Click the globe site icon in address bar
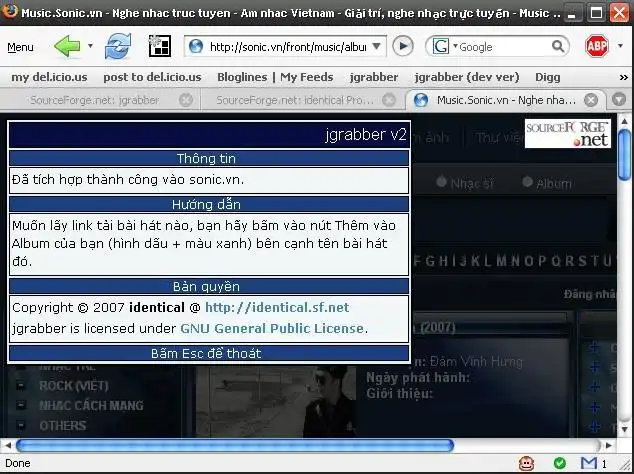This screenshot has width=634, height=474. point(196,47)
